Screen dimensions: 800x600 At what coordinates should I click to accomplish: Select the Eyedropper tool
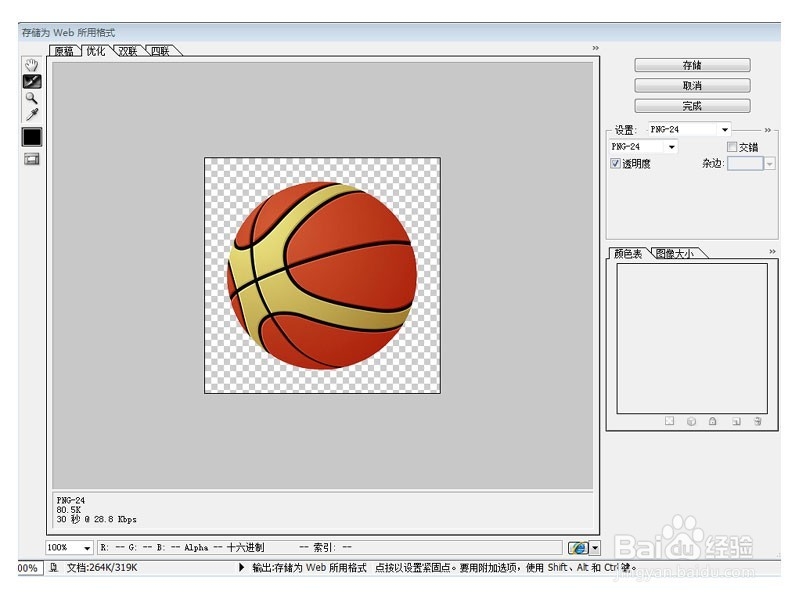point(32,115)
